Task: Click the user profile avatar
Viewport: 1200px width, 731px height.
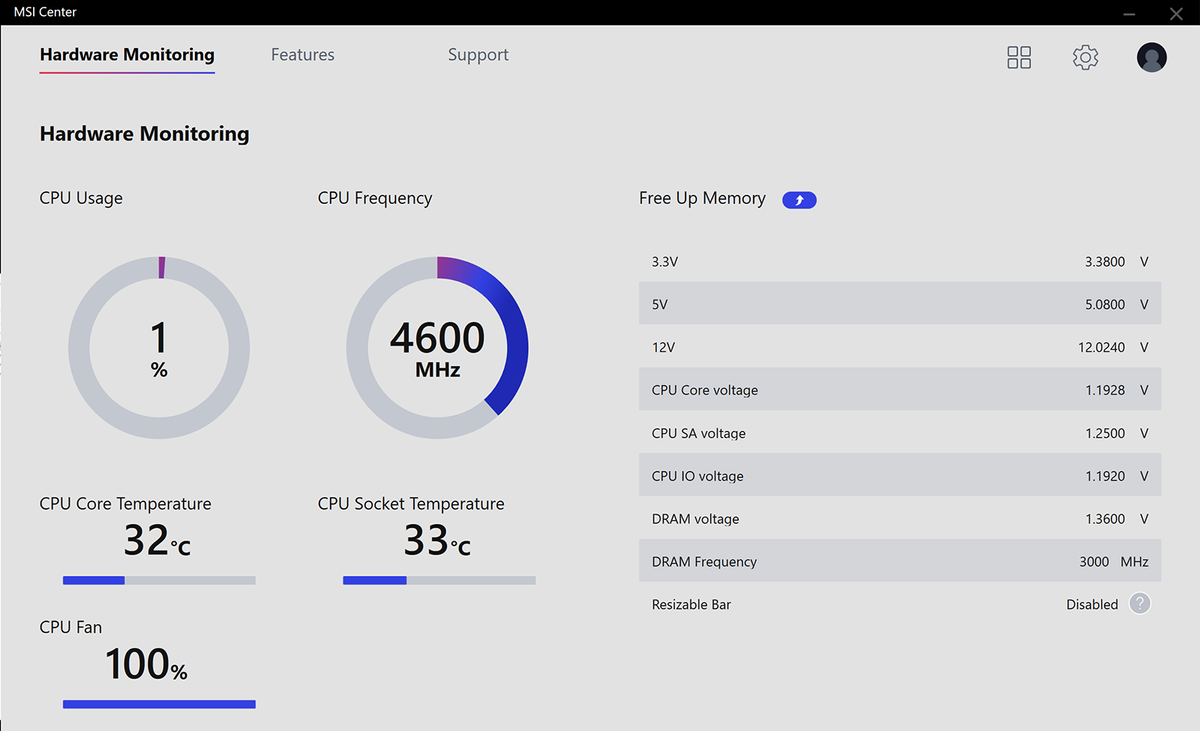Action: click(1152, 57)
